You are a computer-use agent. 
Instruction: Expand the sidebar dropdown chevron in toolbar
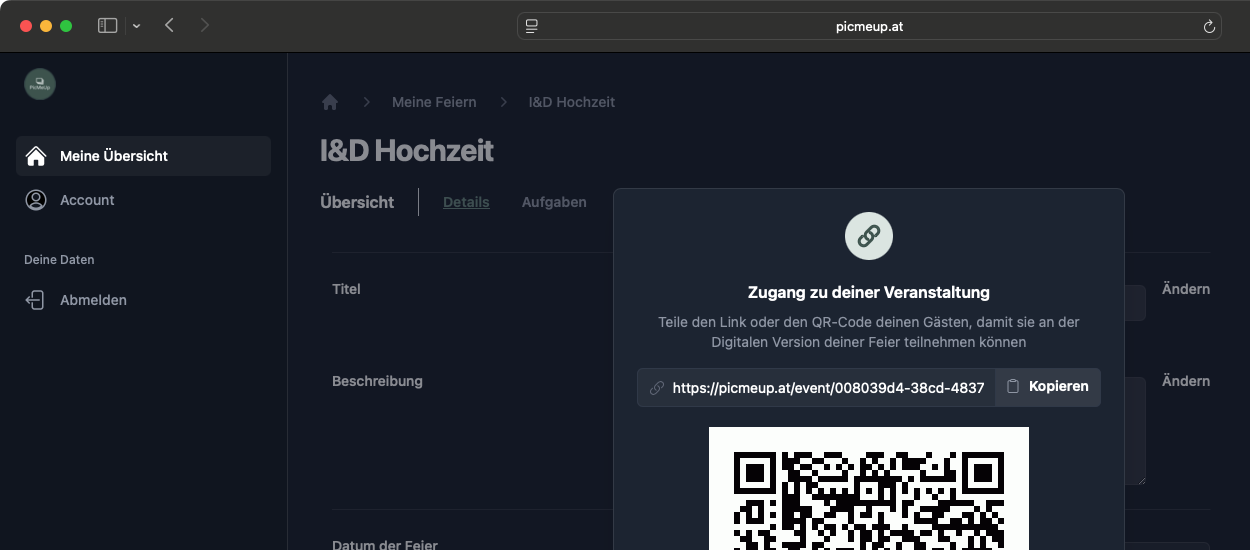[x=136, y=26]
